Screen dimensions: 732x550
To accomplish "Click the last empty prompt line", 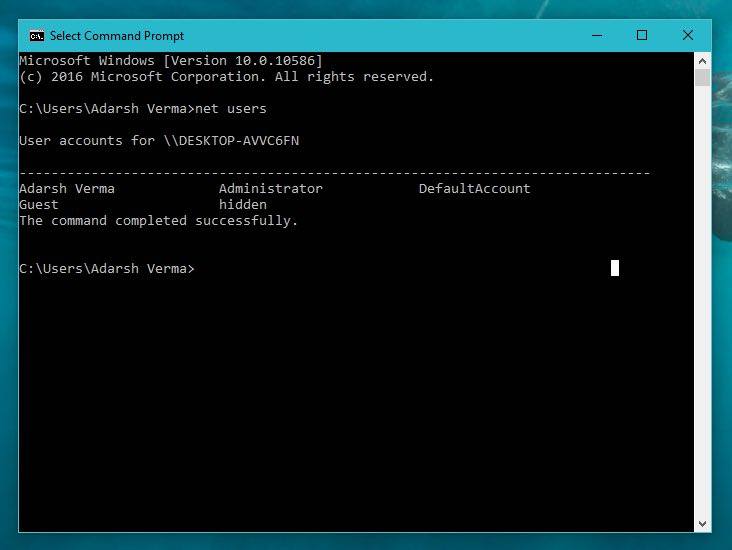I will (107, 268).
